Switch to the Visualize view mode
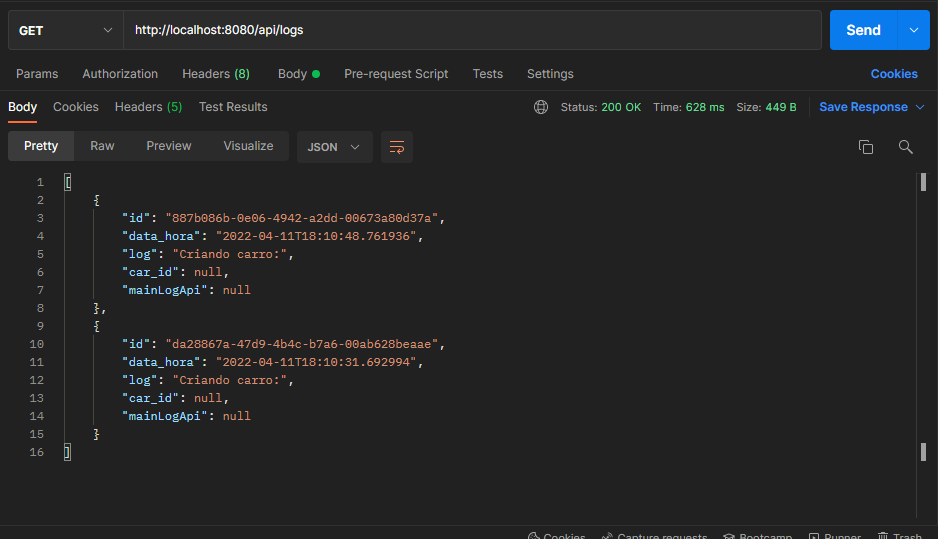The image size is (938, 539). click(248, 146)
